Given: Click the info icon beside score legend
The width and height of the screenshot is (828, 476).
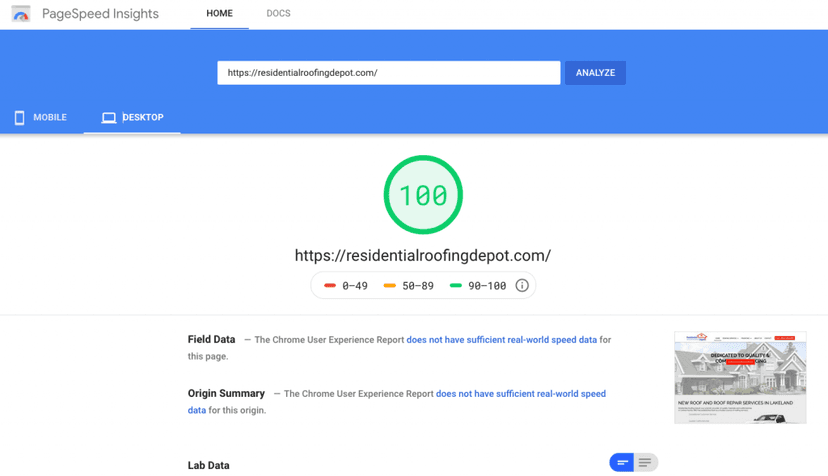Looking at the screenshot, I should point(522,286).
